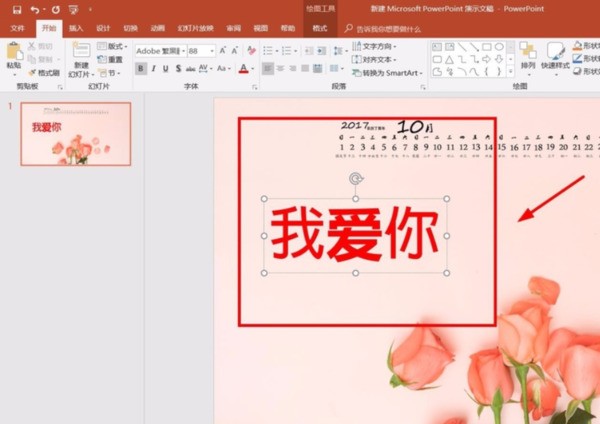Select the straight Line shape
Screen dimensions: 600x424
(x=462, y=47)
